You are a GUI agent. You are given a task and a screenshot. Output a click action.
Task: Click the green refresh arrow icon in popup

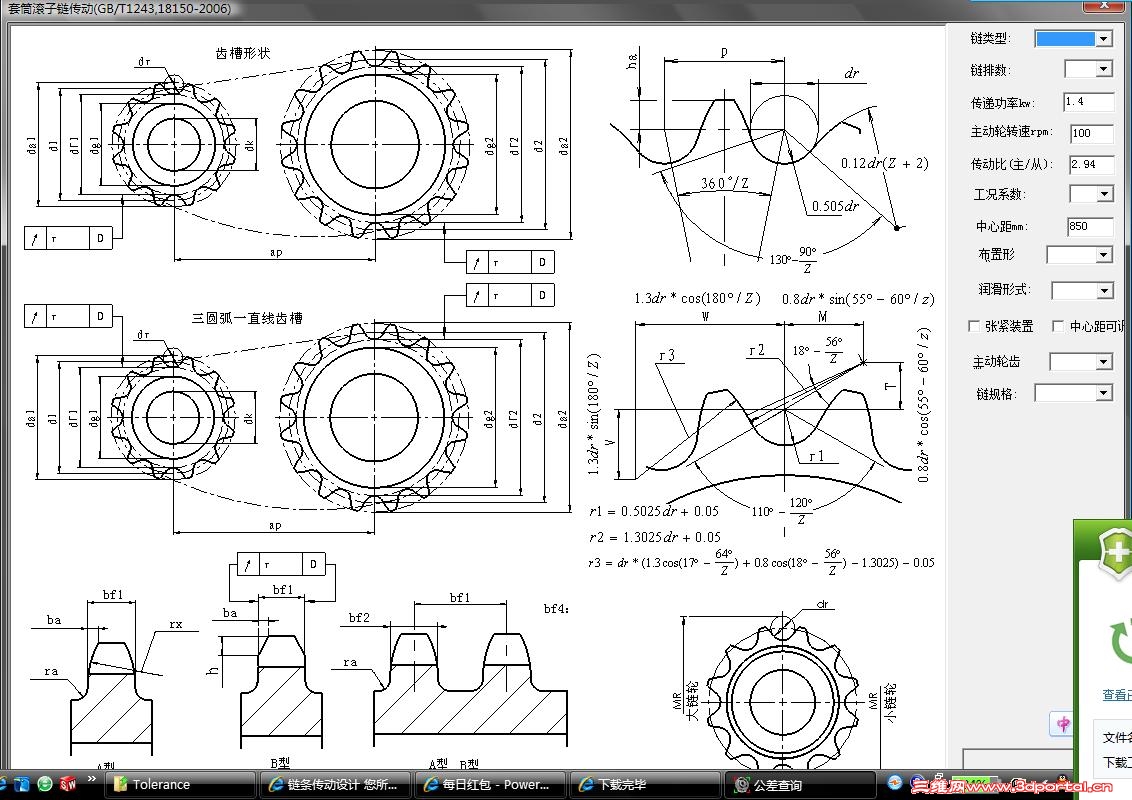[x=1121, y=640]
